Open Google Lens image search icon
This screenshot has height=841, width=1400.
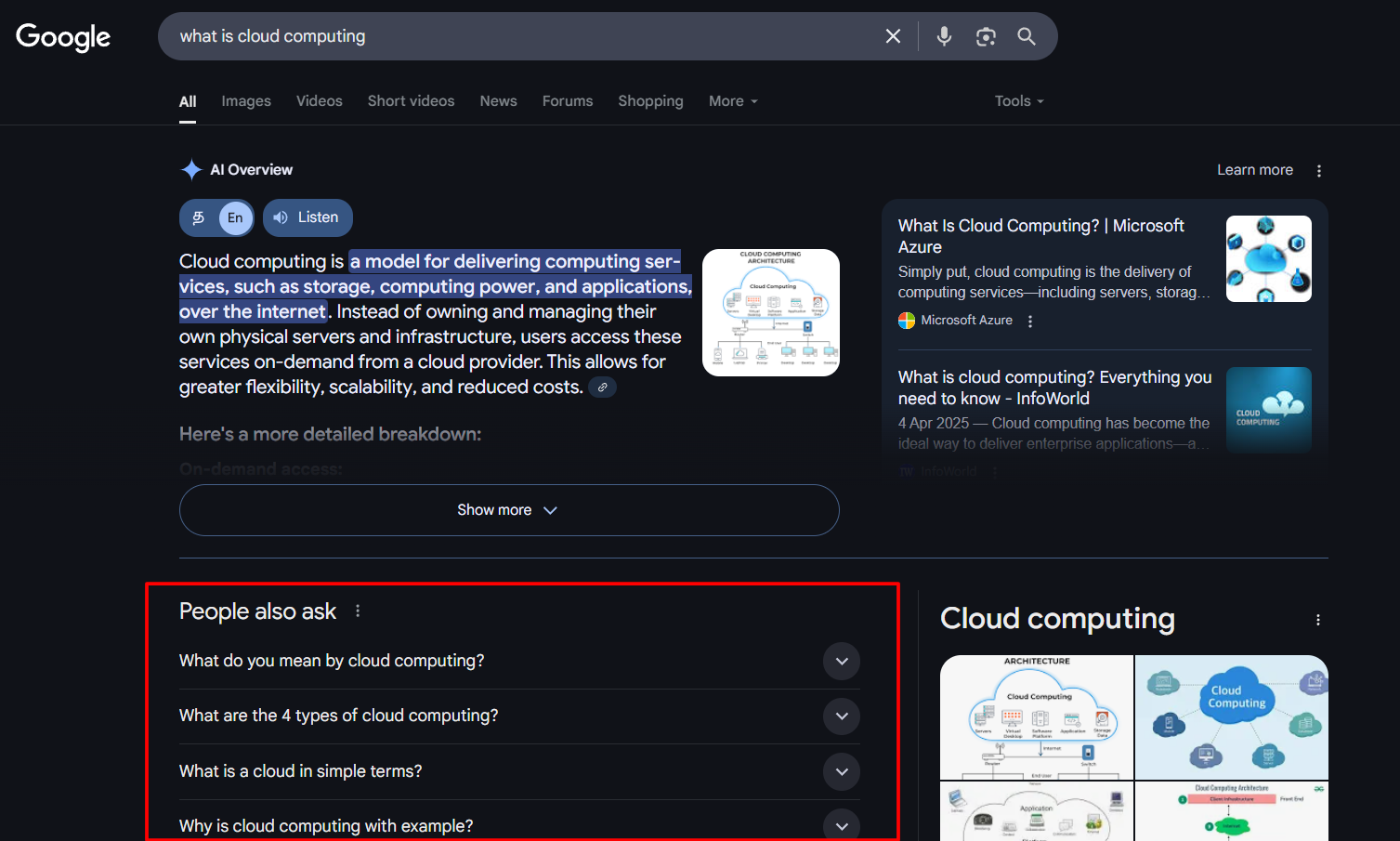pyautogui.click(x=986, y=36)
